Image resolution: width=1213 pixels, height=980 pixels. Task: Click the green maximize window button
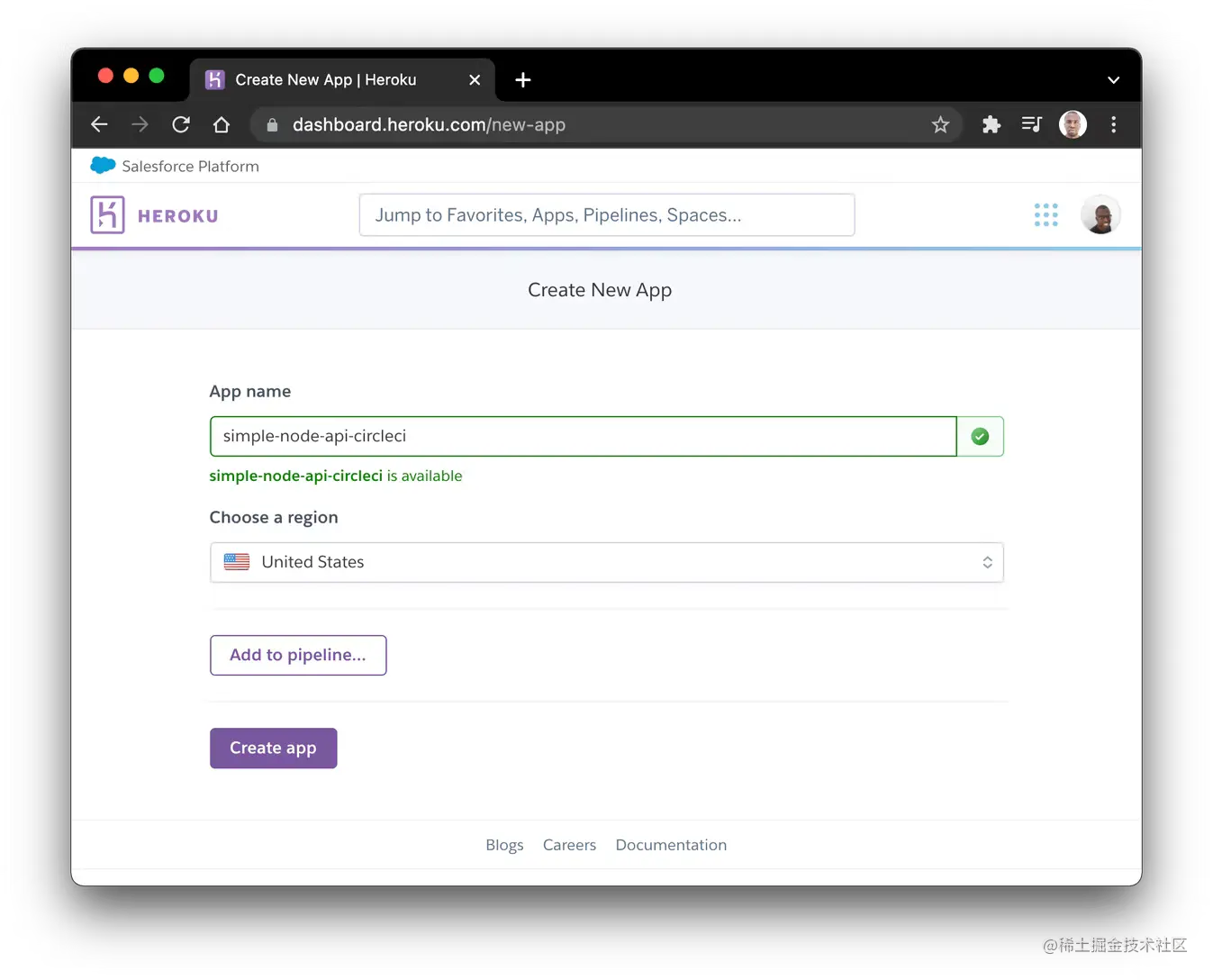click(x=157, y=76)
